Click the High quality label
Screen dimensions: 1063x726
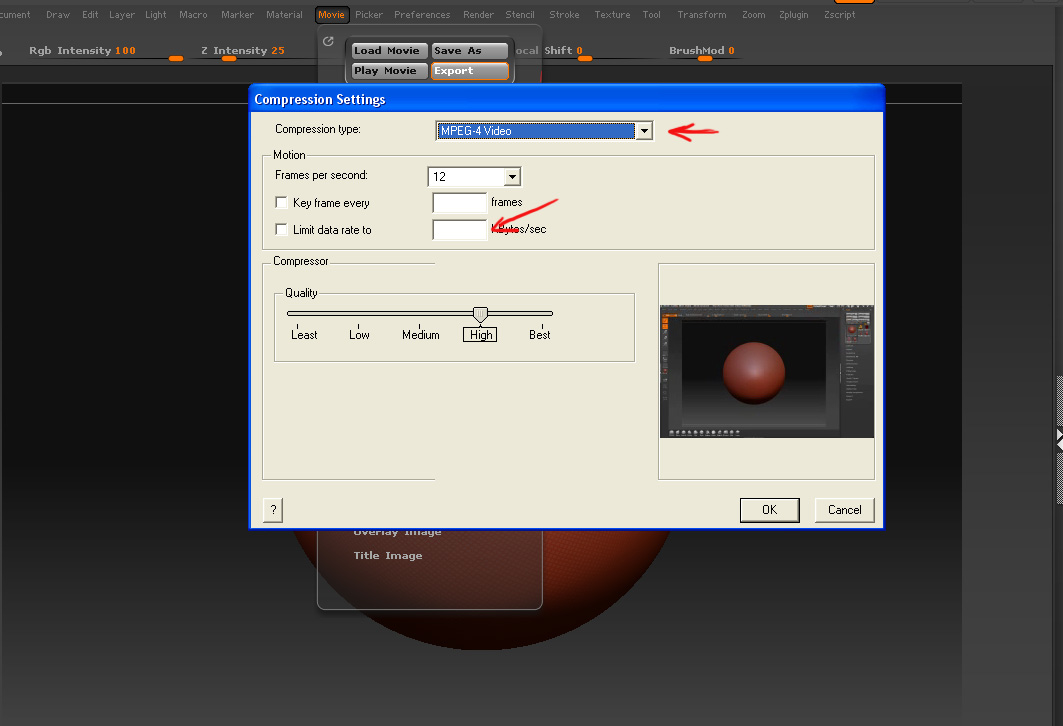(x=480, y=334)
